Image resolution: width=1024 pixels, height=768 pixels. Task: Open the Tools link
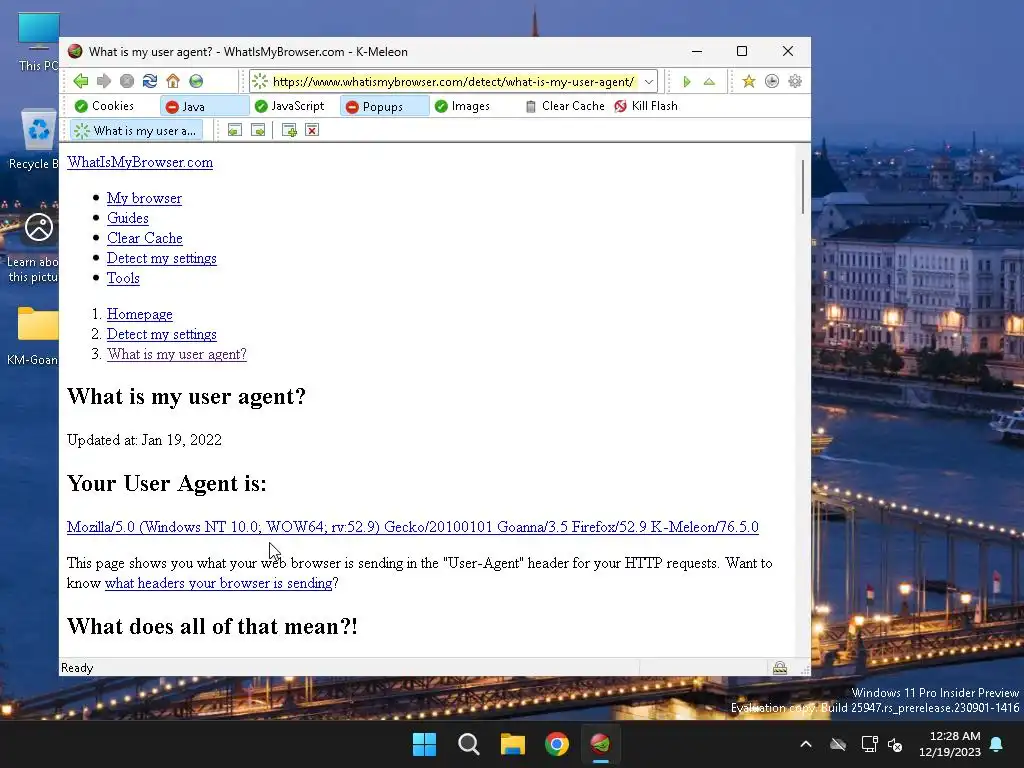click(123, 278)
